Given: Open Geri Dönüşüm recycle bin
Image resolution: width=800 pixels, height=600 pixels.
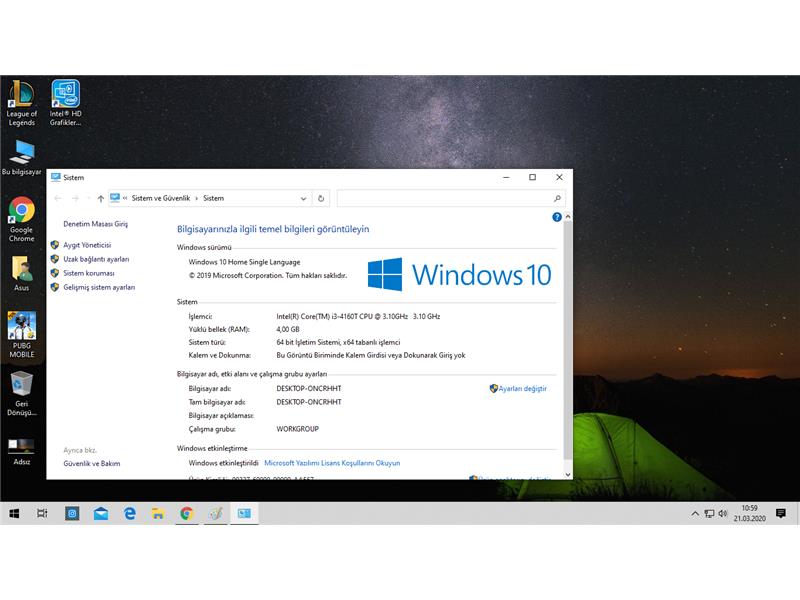Looking at the screenshot, I should [x=21, y=393].
